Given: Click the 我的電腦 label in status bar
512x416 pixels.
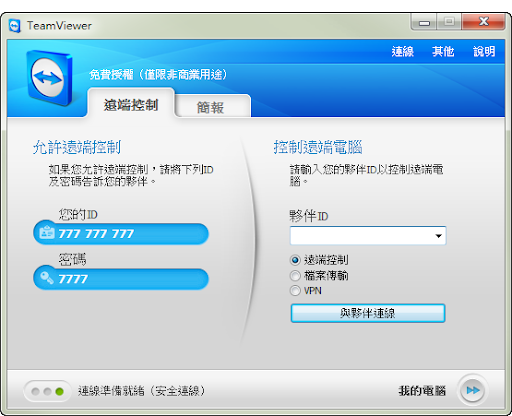Looking at the screenshot, I should click(422, 390).
